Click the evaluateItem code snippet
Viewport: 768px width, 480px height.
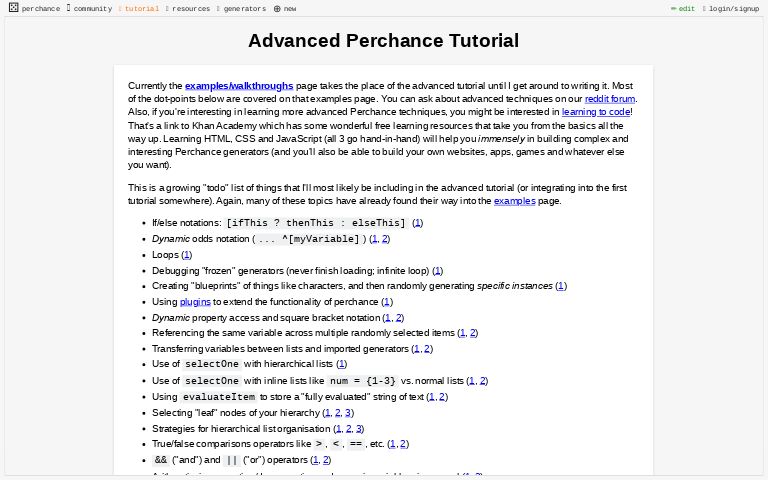(x=219, y=397)
